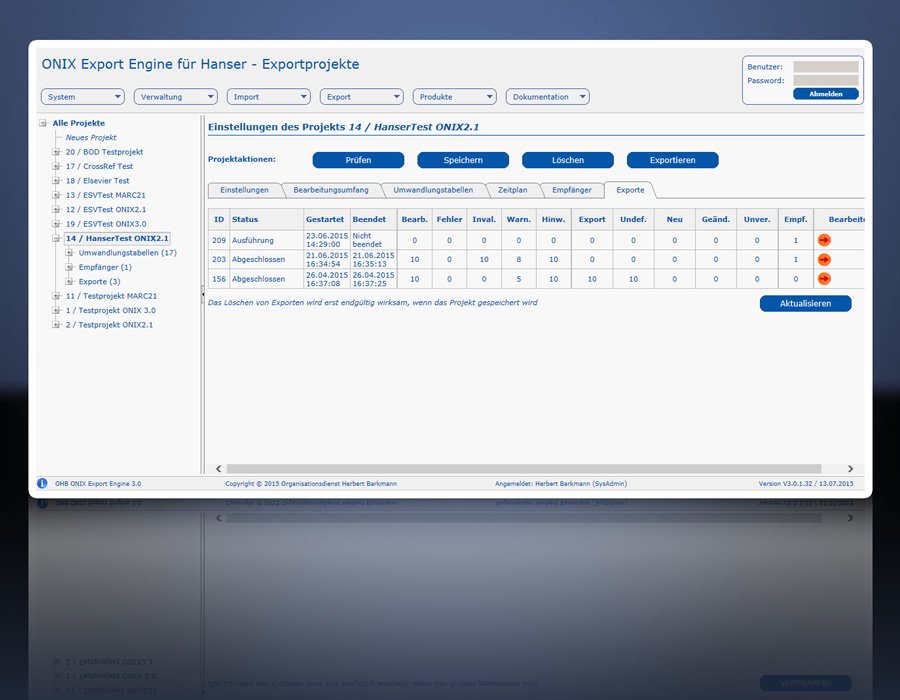The height and width of the screenshot is (700, 900).
Task: Click the info icon in status bar
Action: [x=42, y=483]
